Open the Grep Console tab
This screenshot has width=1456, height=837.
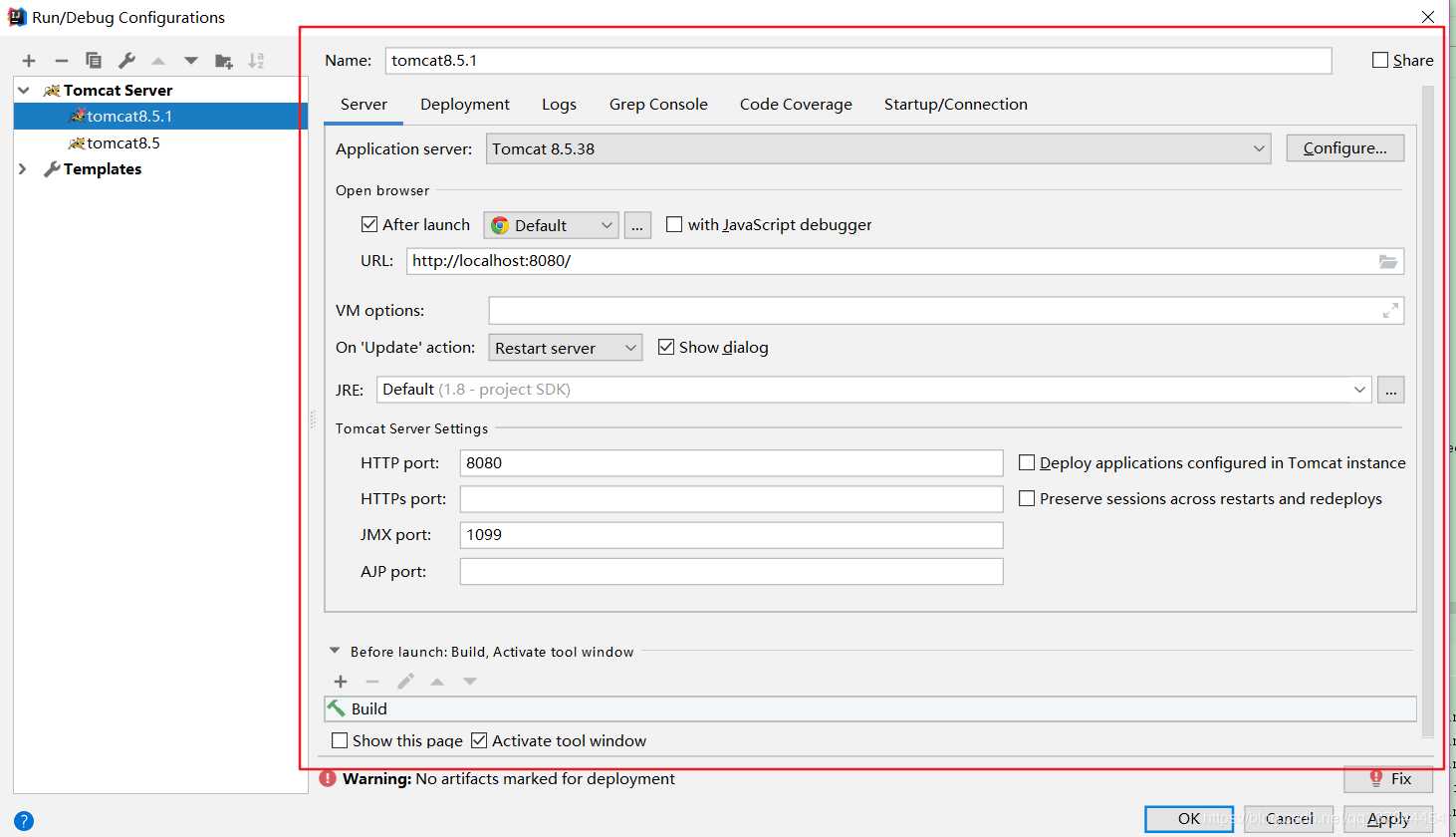(658, 104)
